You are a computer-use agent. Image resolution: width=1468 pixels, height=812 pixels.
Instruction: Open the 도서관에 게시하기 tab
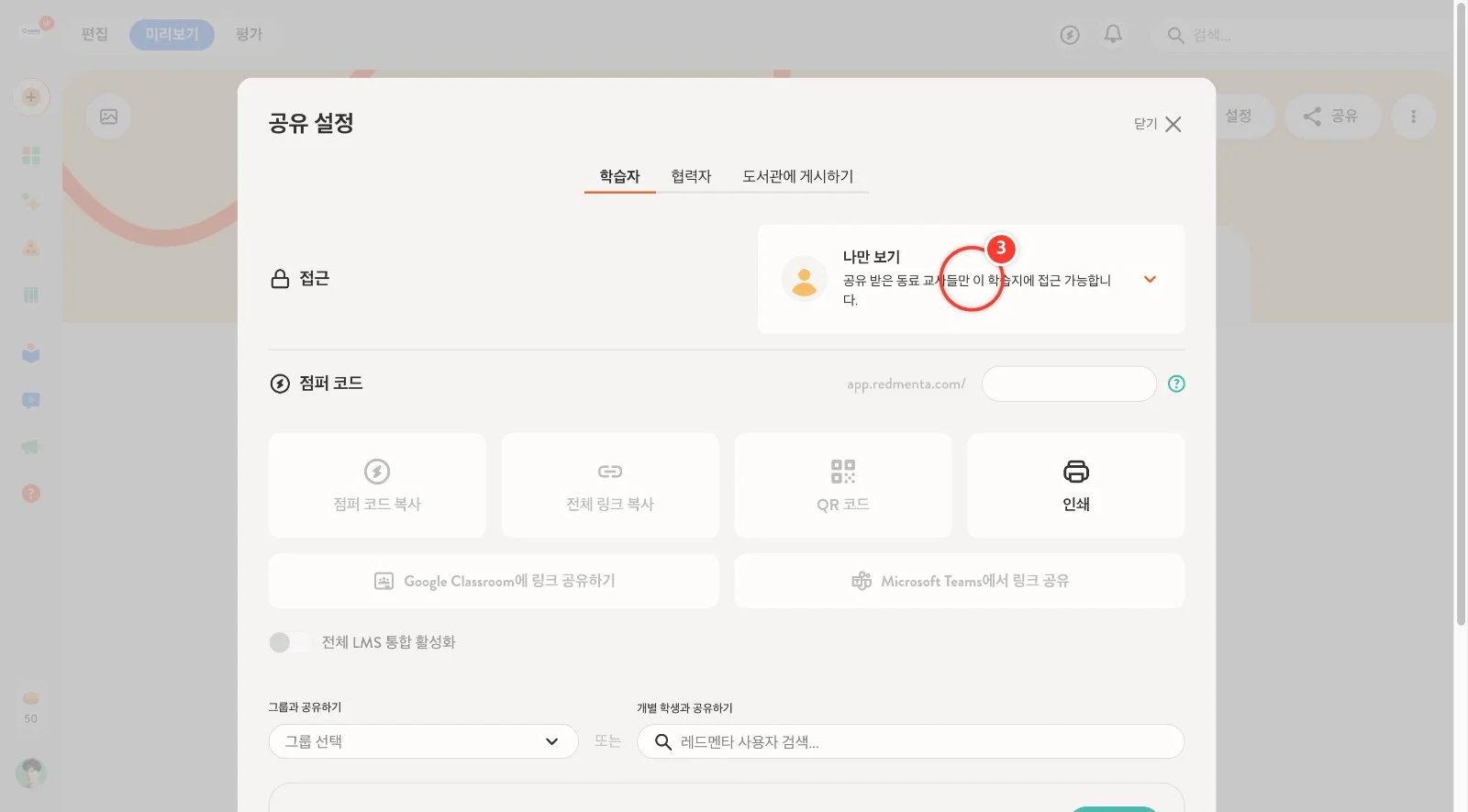point(797,176)
